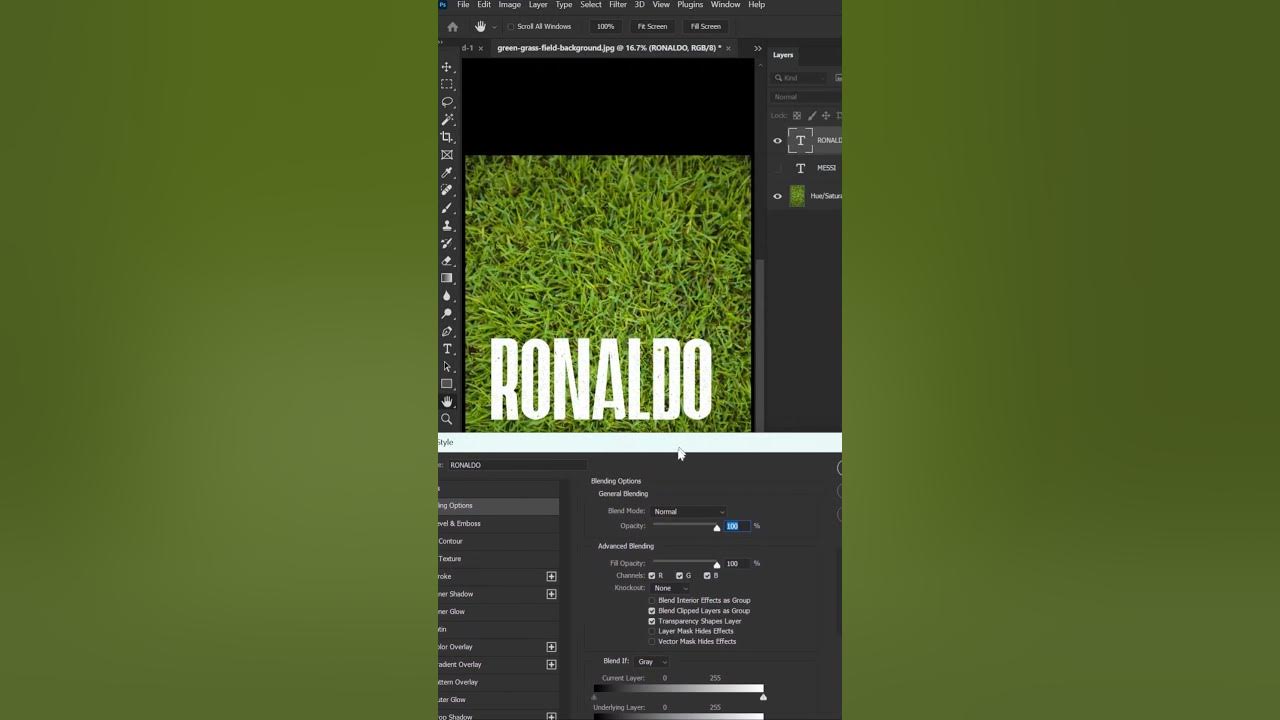Click lock position icon in Layers panel

[x=825, y=116]
